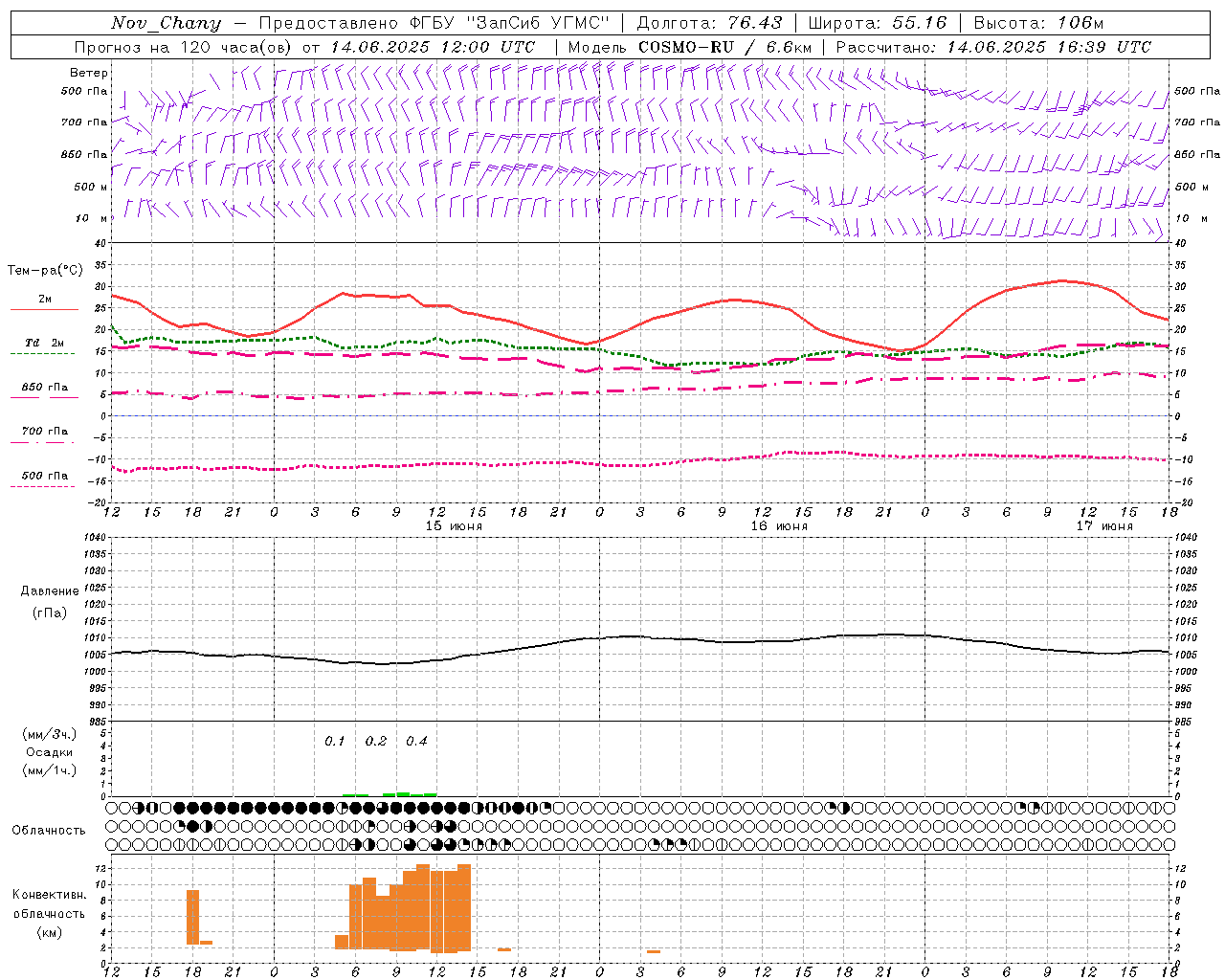Click the (гПа) unit under Давление
1225x980 pixels.
49,612
